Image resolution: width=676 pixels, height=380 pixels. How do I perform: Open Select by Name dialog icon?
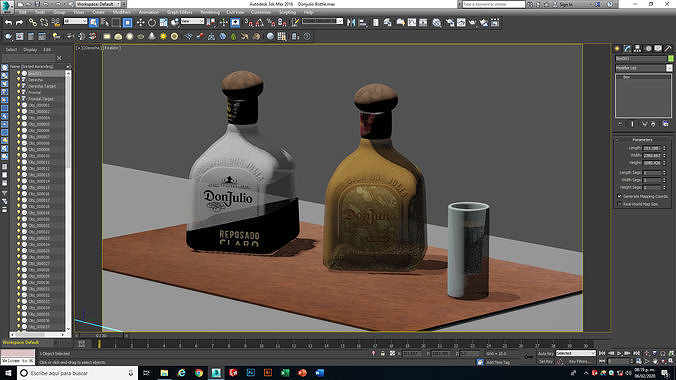[x=105, y=22]
